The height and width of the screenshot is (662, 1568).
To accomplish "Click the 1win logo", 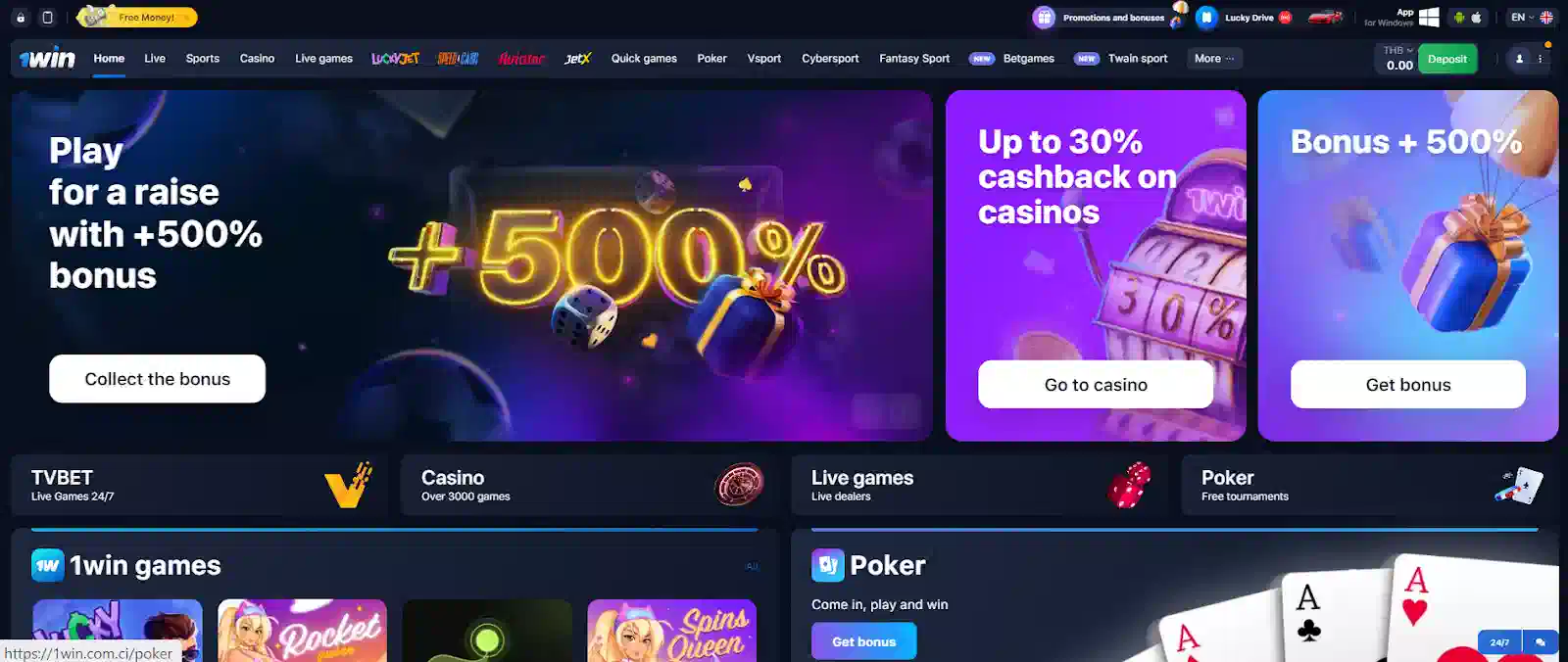I will [47, 59].
